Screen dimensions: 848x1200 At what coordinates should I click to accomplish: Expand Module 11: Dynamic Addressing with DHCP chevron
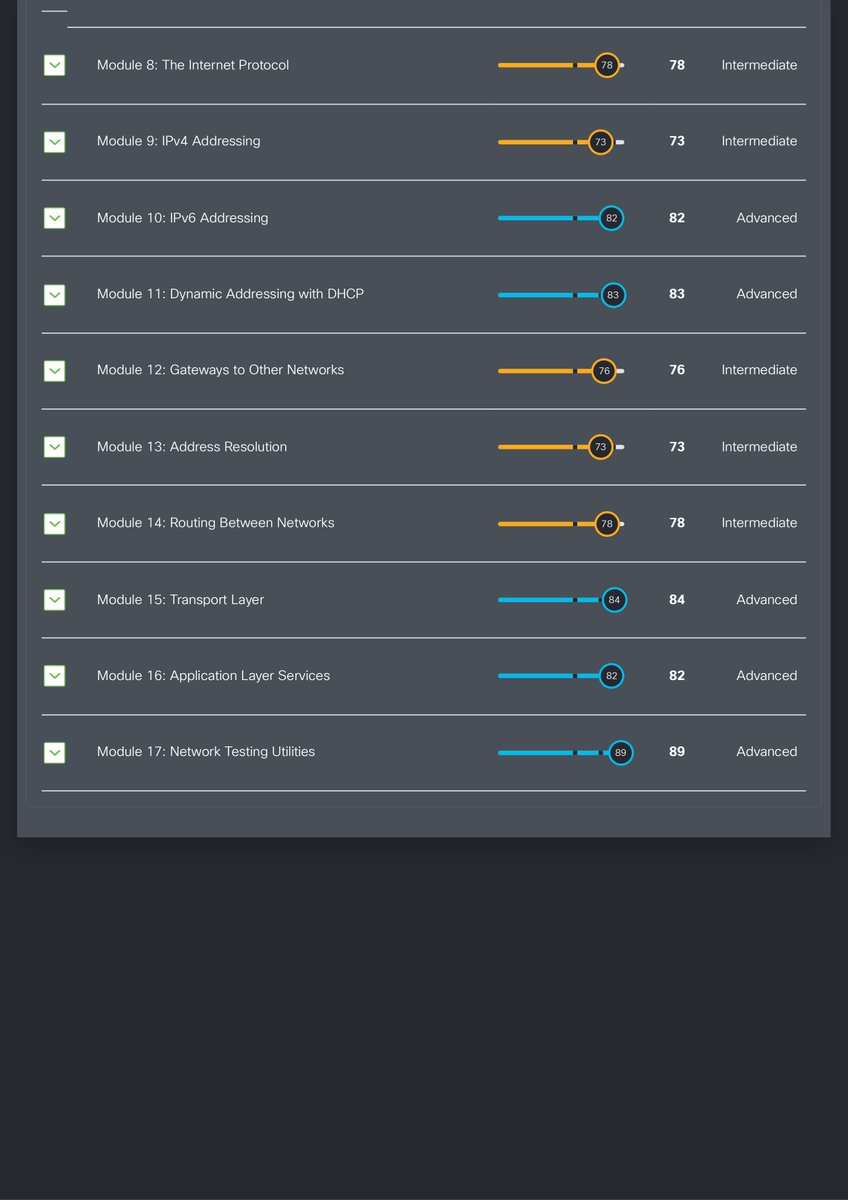pyautogui.click(x=55, y=294)
